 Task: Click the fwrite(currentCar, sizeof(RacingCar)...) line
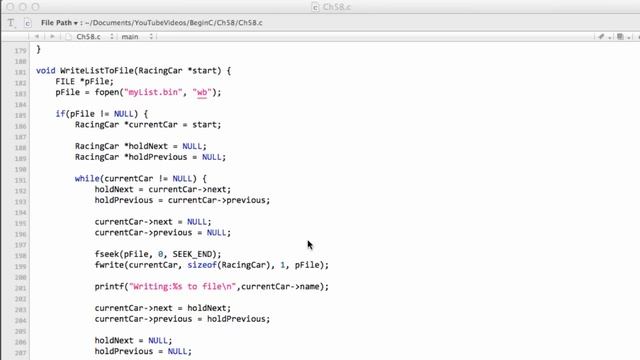coord(211,265)
